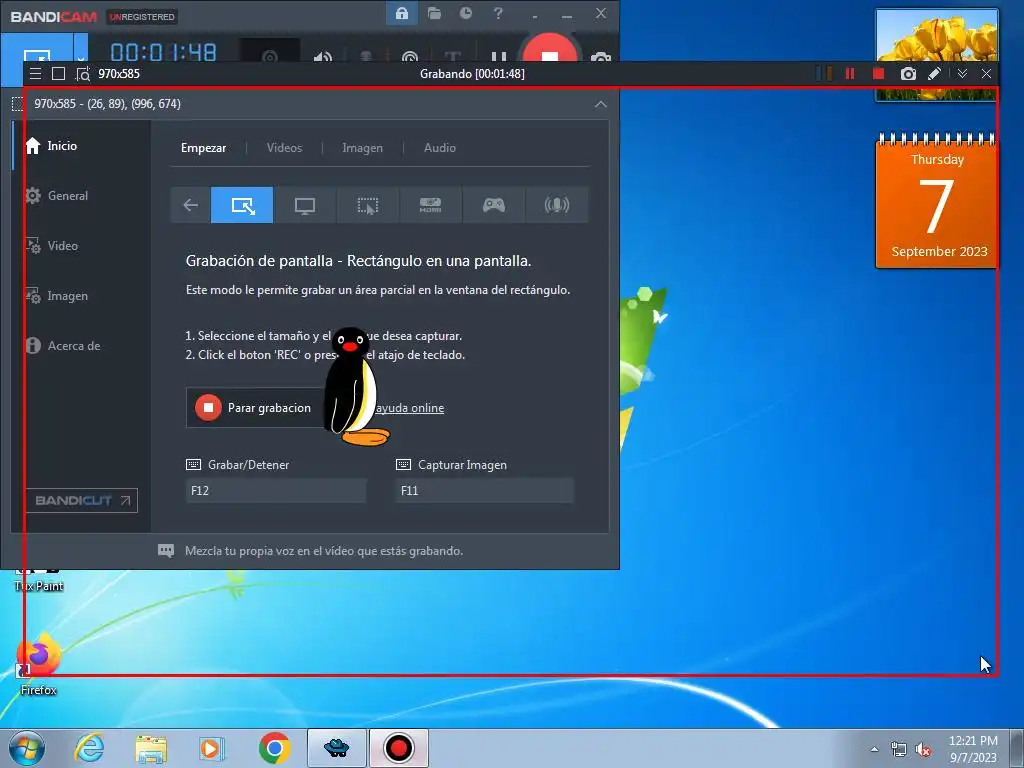The image size is (1024, 768).
Task: Click the lock icon in Bandicam title bar
Action: tap(402, 14)
